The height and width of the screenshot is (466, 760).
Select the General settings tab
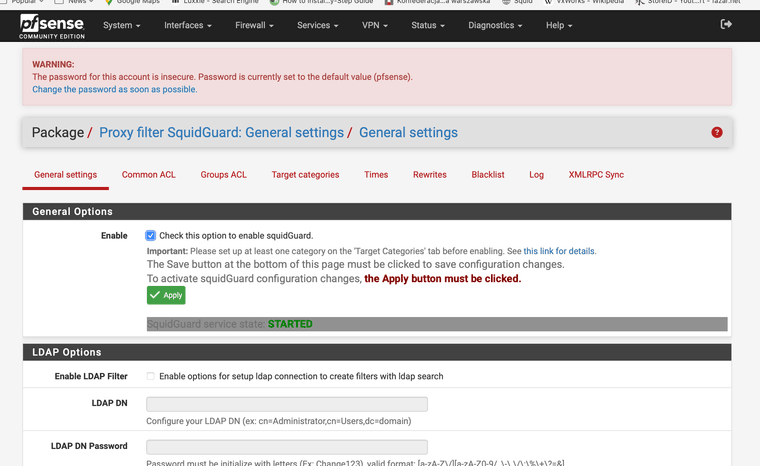click(x=65, y=175)
